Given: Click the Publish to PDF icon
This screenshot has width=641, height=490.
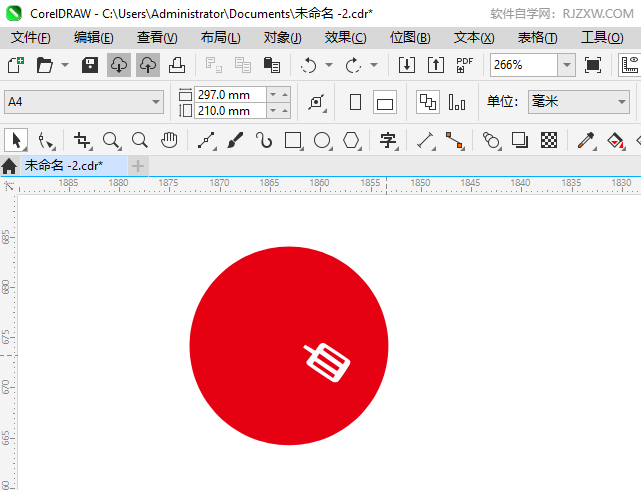Looking at the screenshot, I should click(x=464, y=65).
